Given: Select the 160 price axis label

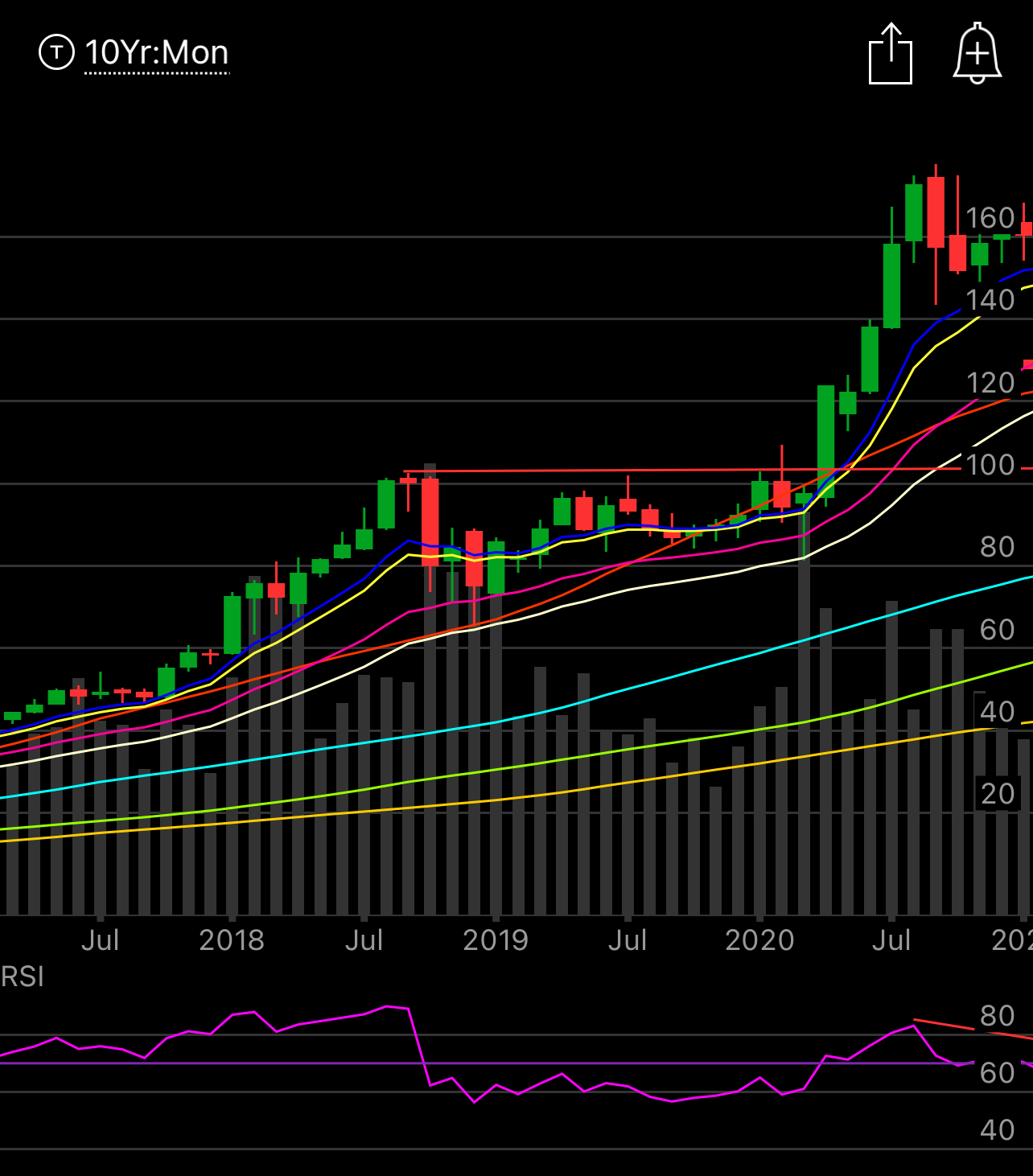Looking at the screenshot, I should coord(990,218).
